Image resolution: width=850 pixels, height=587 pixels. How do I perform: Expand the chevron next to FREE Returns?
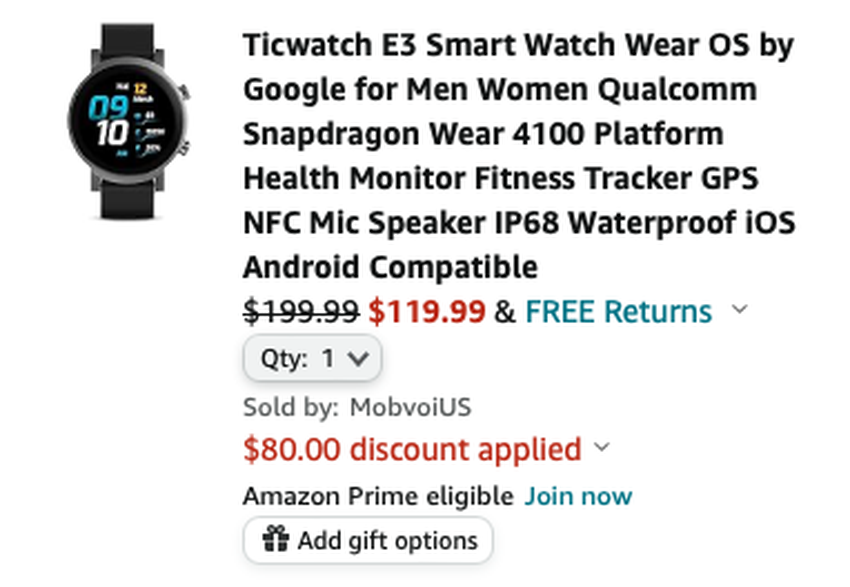click(x=739, y=309)
